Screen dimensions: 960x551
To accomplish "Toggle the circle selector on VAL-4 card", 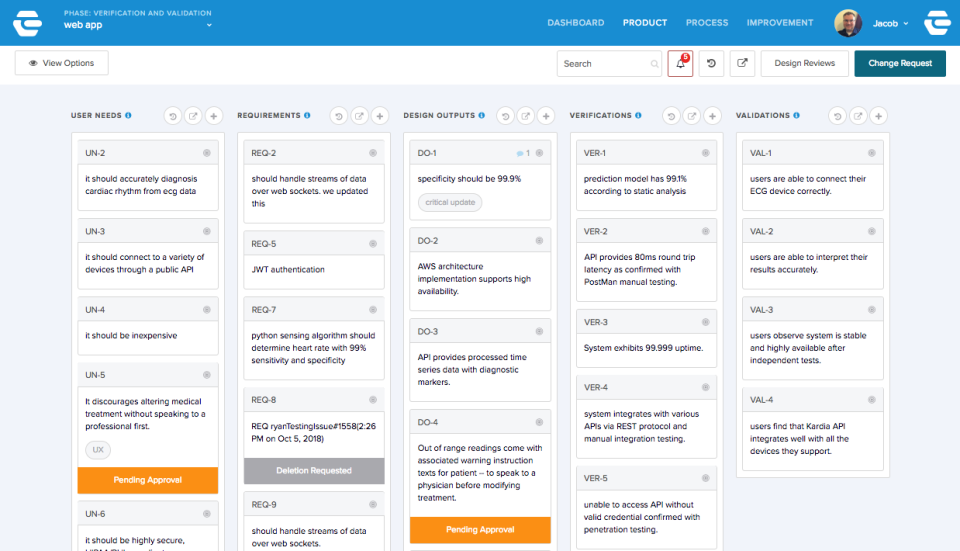I will [872, 400].
